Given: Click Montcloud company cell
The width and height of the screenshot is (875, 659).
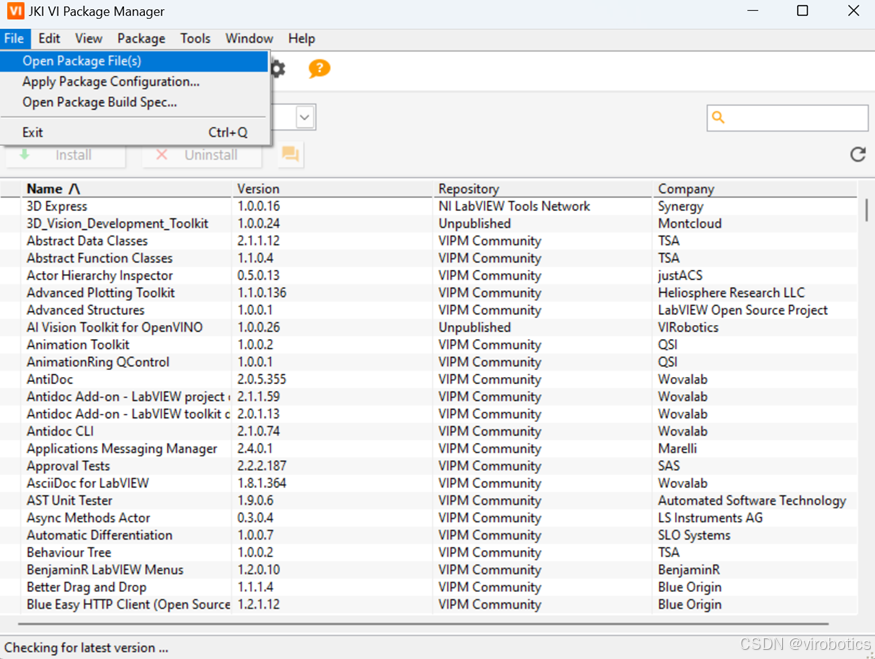Looking at the screenshot, I should [x=690, y=224].
